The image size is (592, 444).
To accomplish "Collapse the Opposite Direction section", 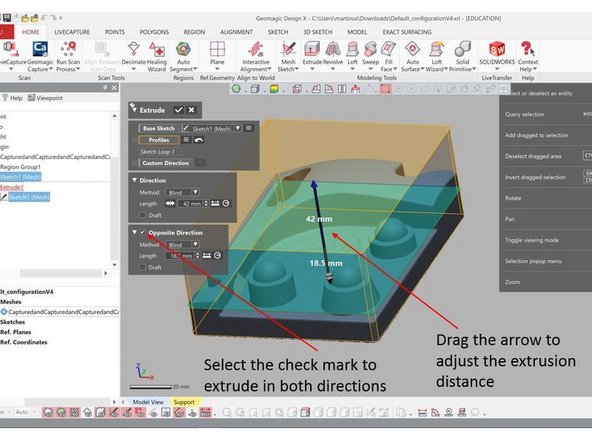I will (x=134, y=232).
